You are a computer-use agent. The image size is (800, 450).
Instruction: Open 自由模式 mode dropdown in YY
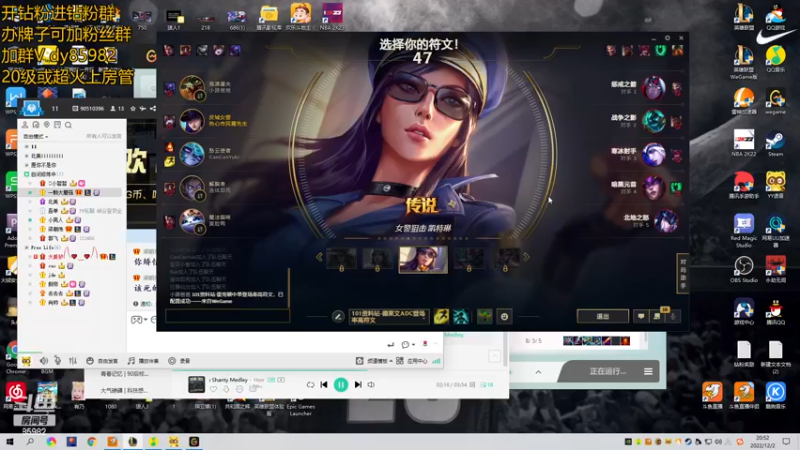pos(36,137)
